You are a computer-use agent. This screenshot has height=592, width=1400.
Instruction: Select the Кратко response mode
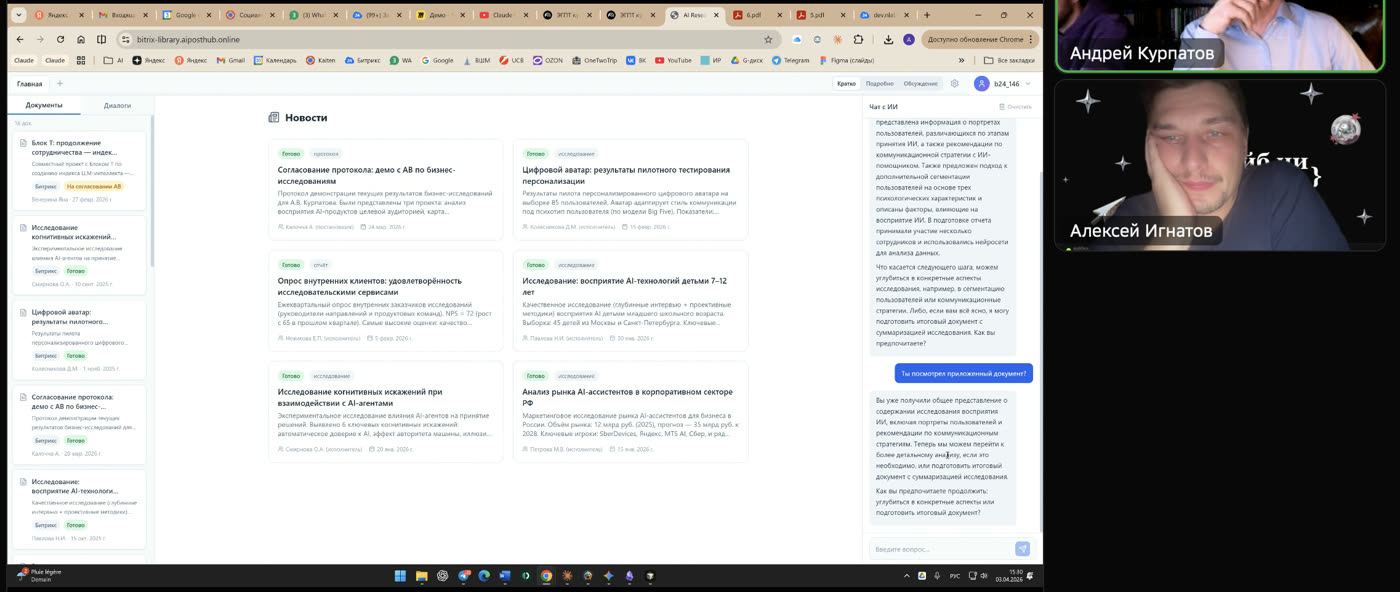tap(846, 84)
